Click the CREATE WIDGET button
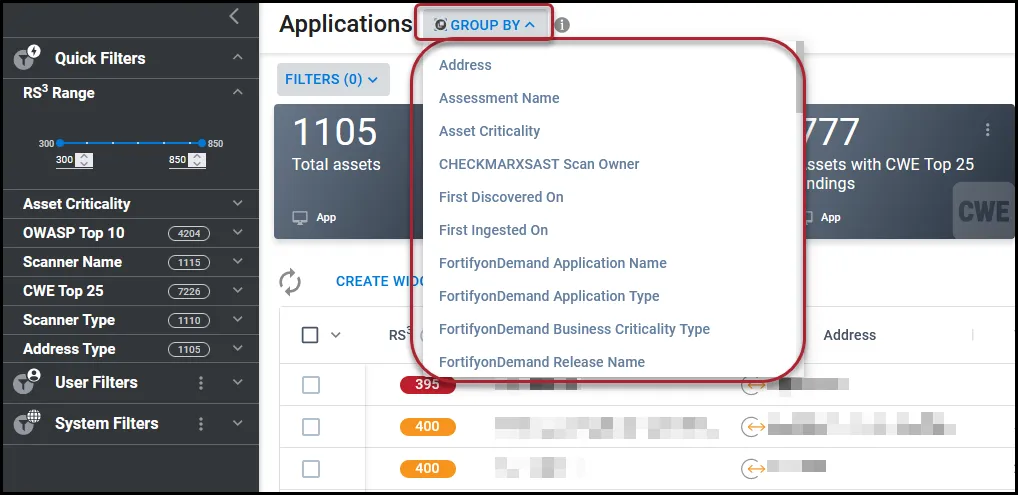1018x495 pixels. [x=380, y=281]
